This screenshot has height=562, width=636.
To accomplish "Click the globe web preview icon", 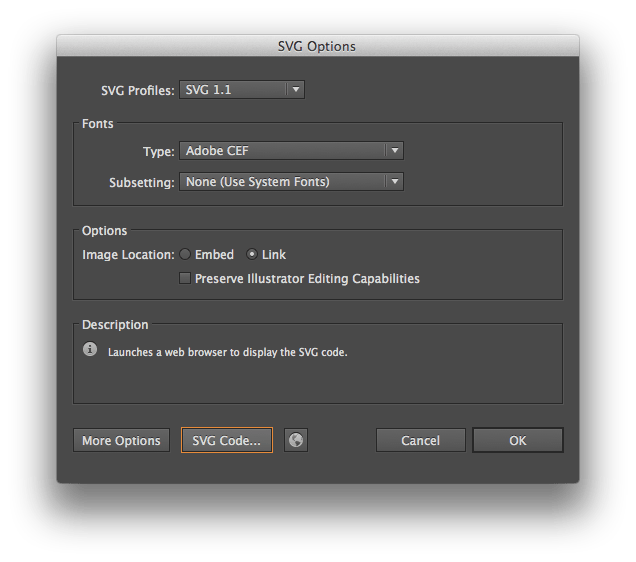I will [x=295, y=441].
